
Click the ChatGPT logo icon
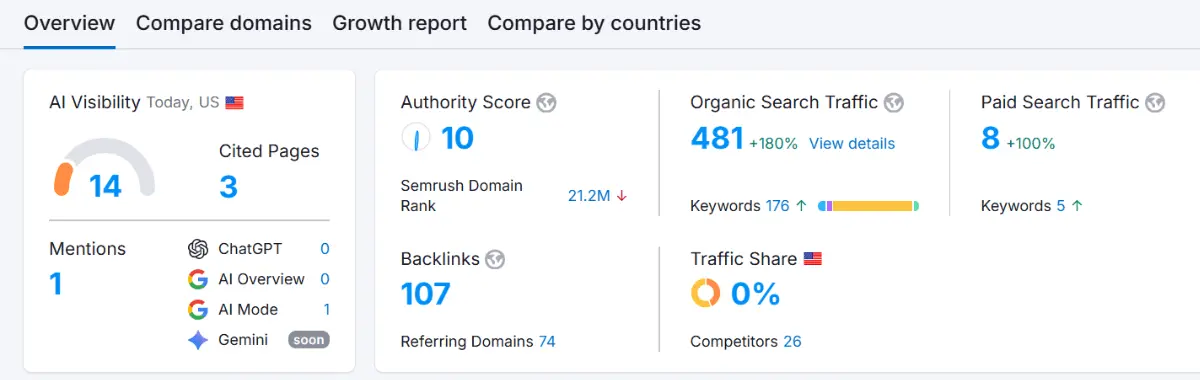tap(198, 249)
